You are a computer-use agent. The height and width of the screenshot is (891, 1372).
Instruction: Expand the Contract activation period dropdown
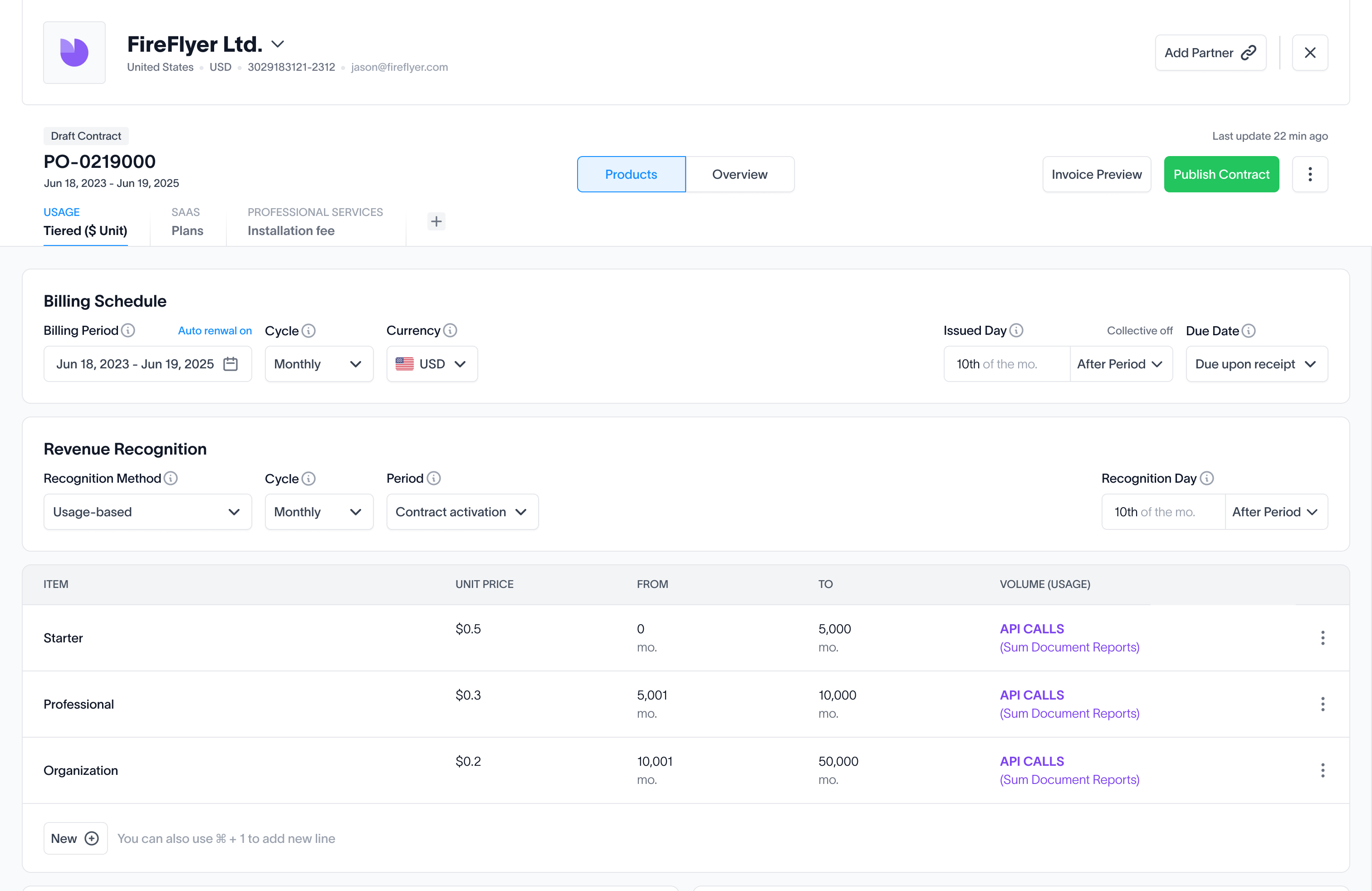[462, 512]
